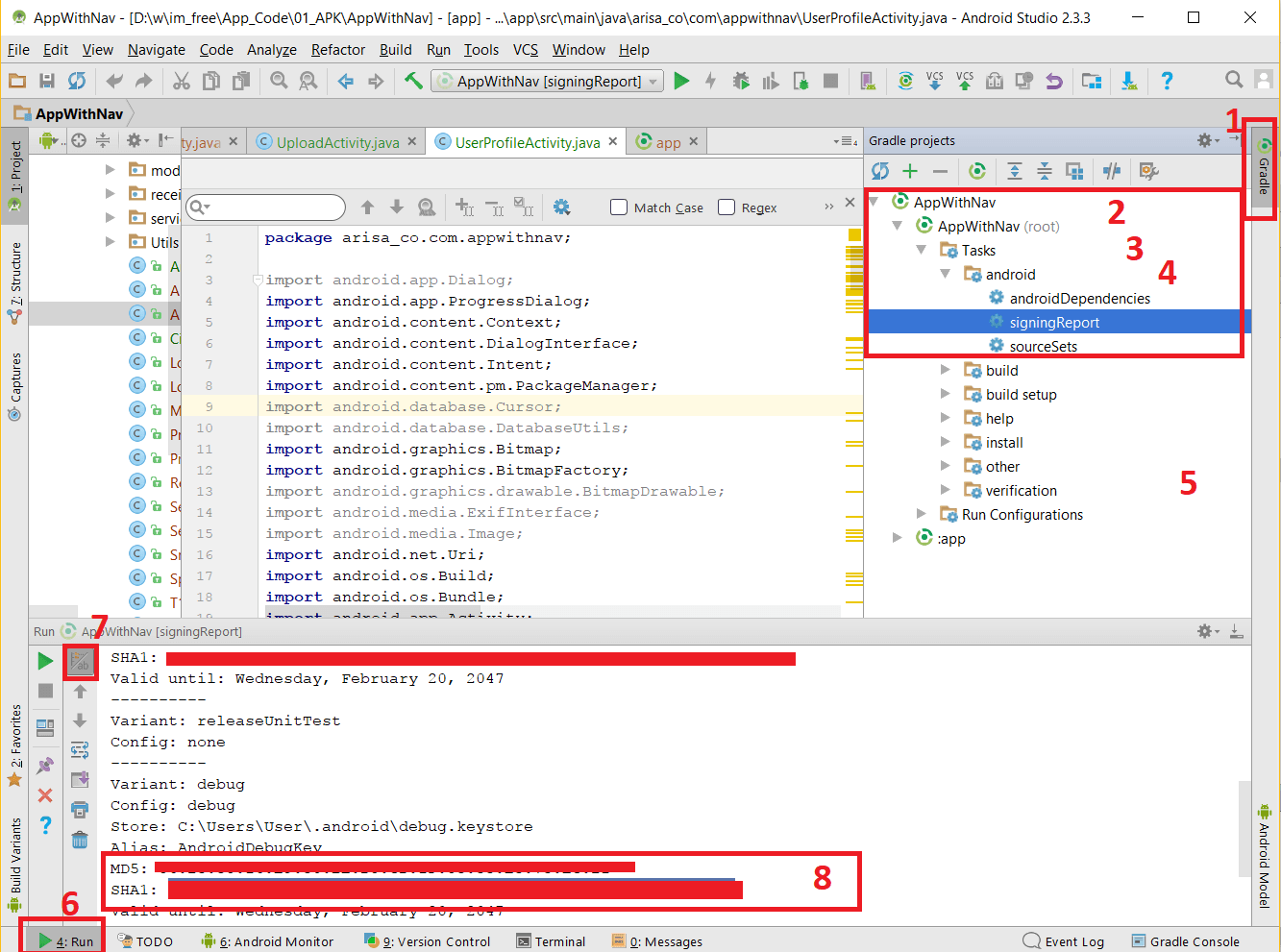Screen dimensions: 1281x952
Task: Rerun signingReport with the green arrow in the Run panel
Action: (45, 661)
